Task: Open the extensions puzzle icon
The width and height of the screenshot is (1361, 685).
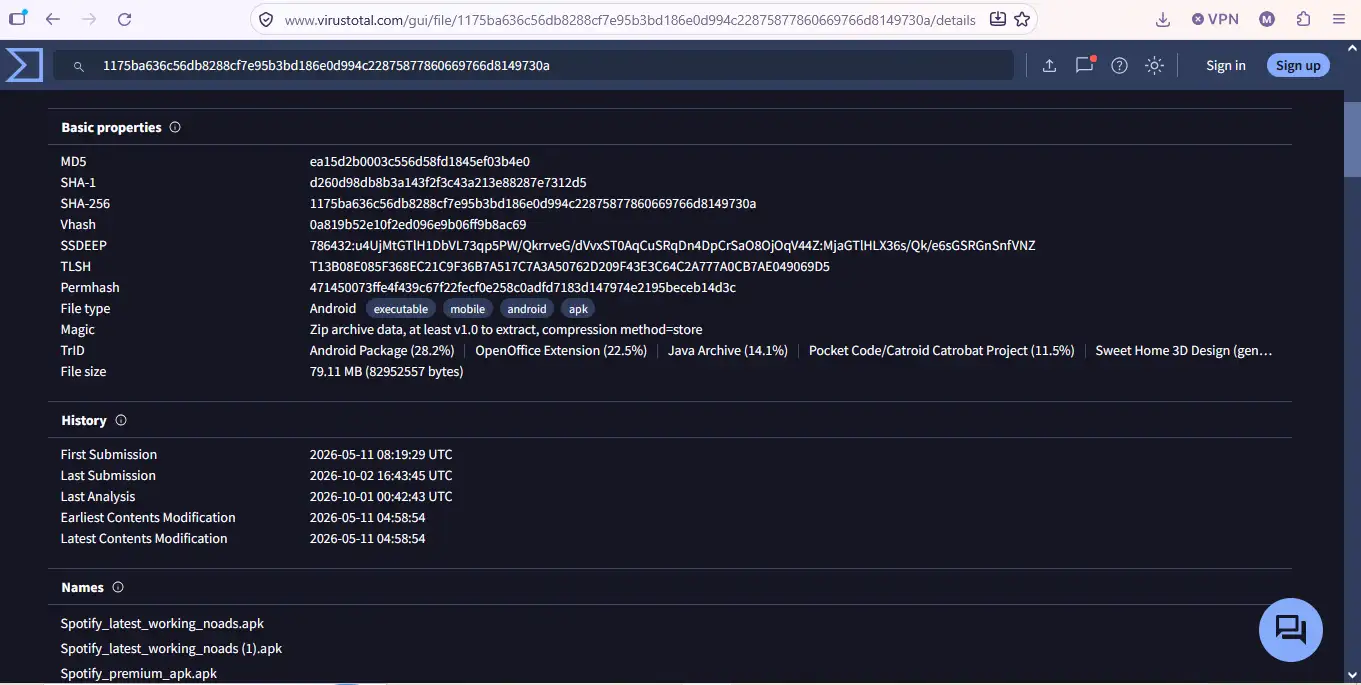Action: tap(1303, 19)
